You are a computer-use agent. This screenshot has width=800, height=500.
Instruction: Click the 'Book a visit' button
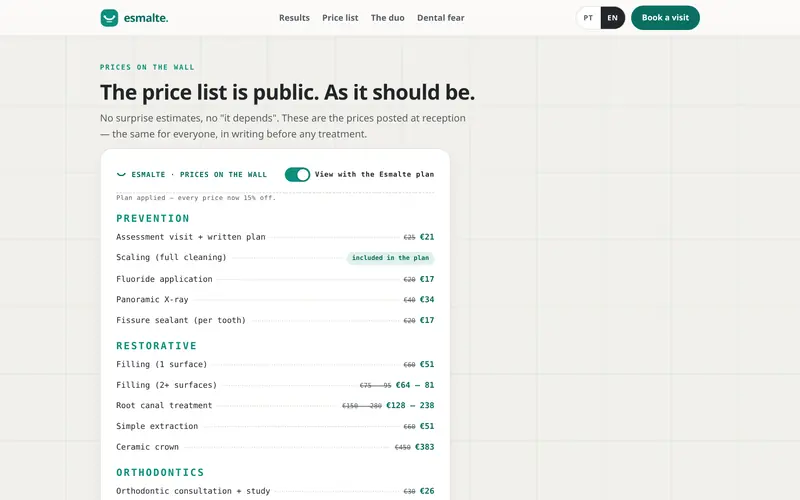tap(665, 18)
